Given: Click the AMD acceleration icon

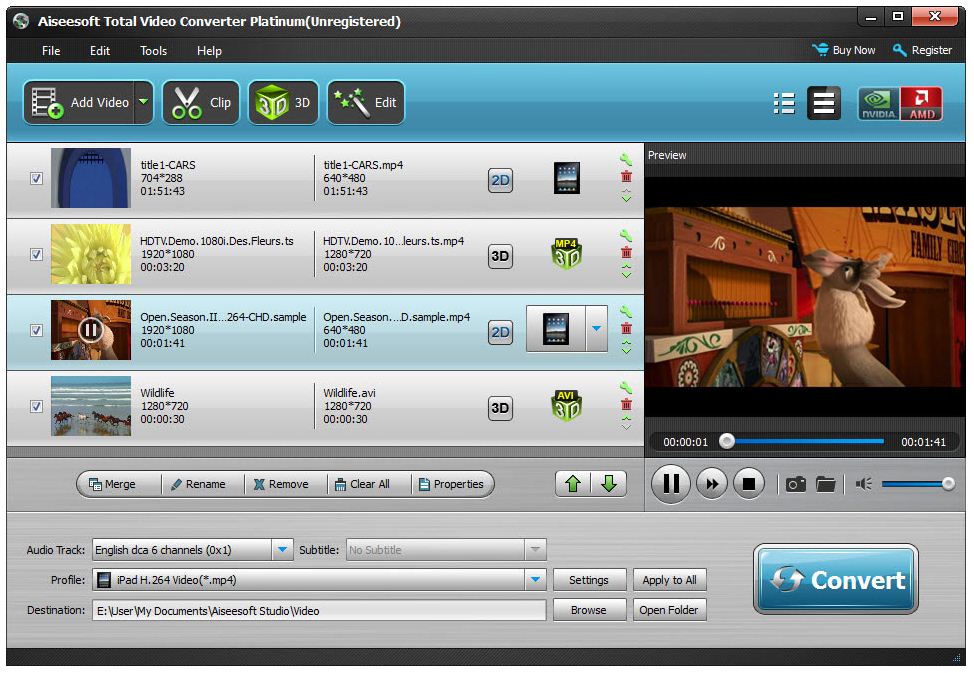Looking at the screenshot, I should tap(920, 103).
